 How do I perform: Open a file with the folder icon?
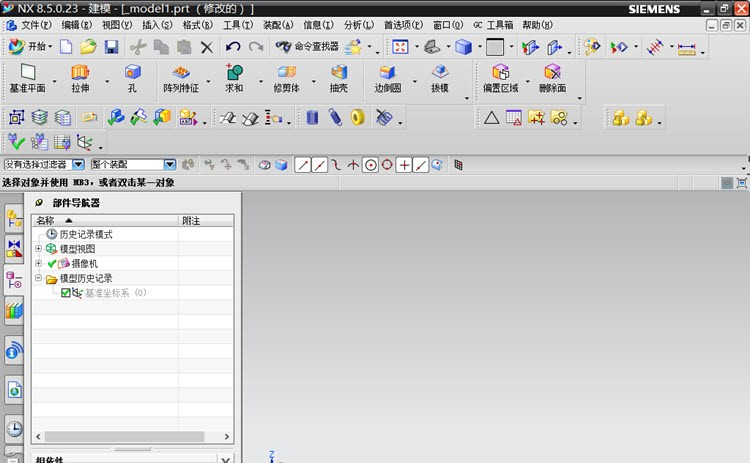pyautogui.click(x=88, y=47)
